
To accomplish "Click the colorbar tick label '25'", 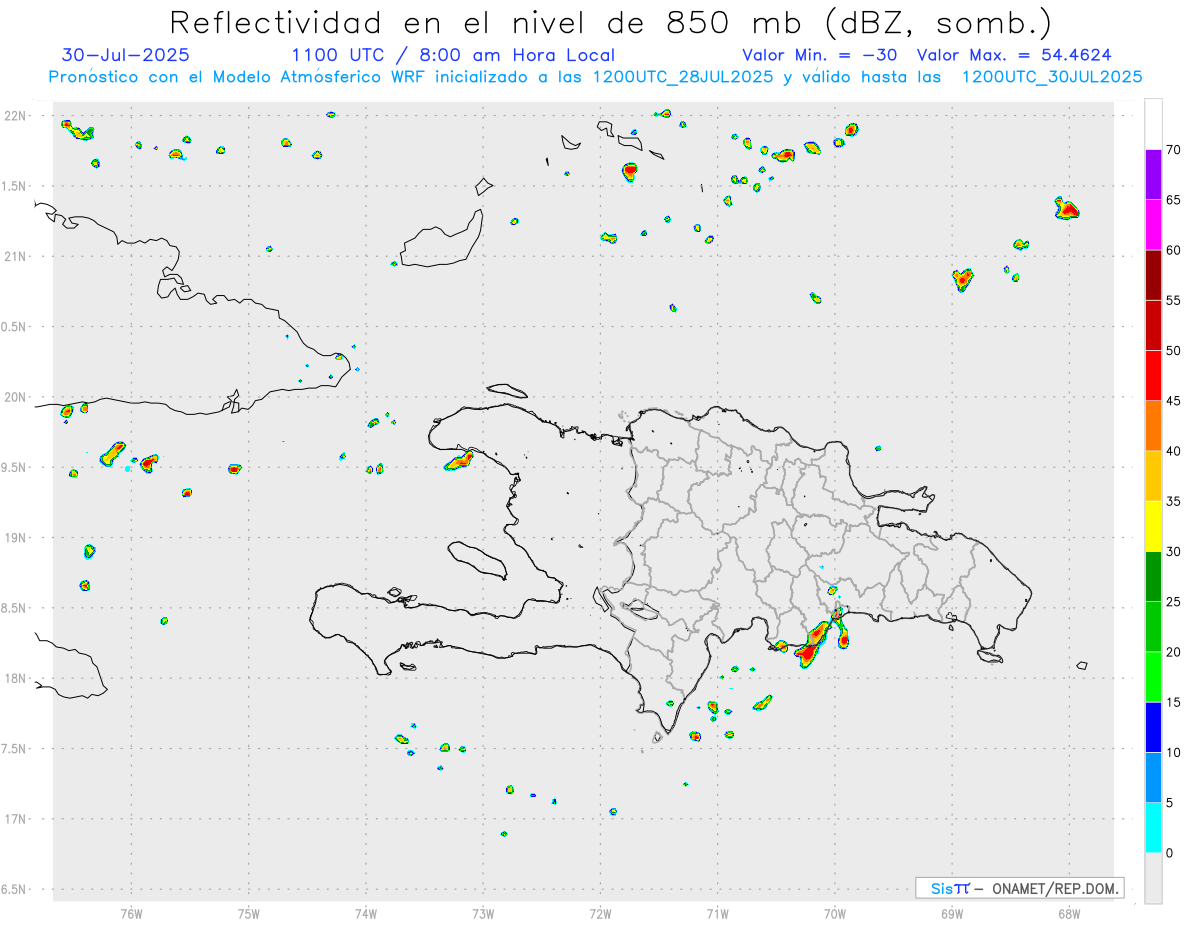I will [x=1174, y=602].
